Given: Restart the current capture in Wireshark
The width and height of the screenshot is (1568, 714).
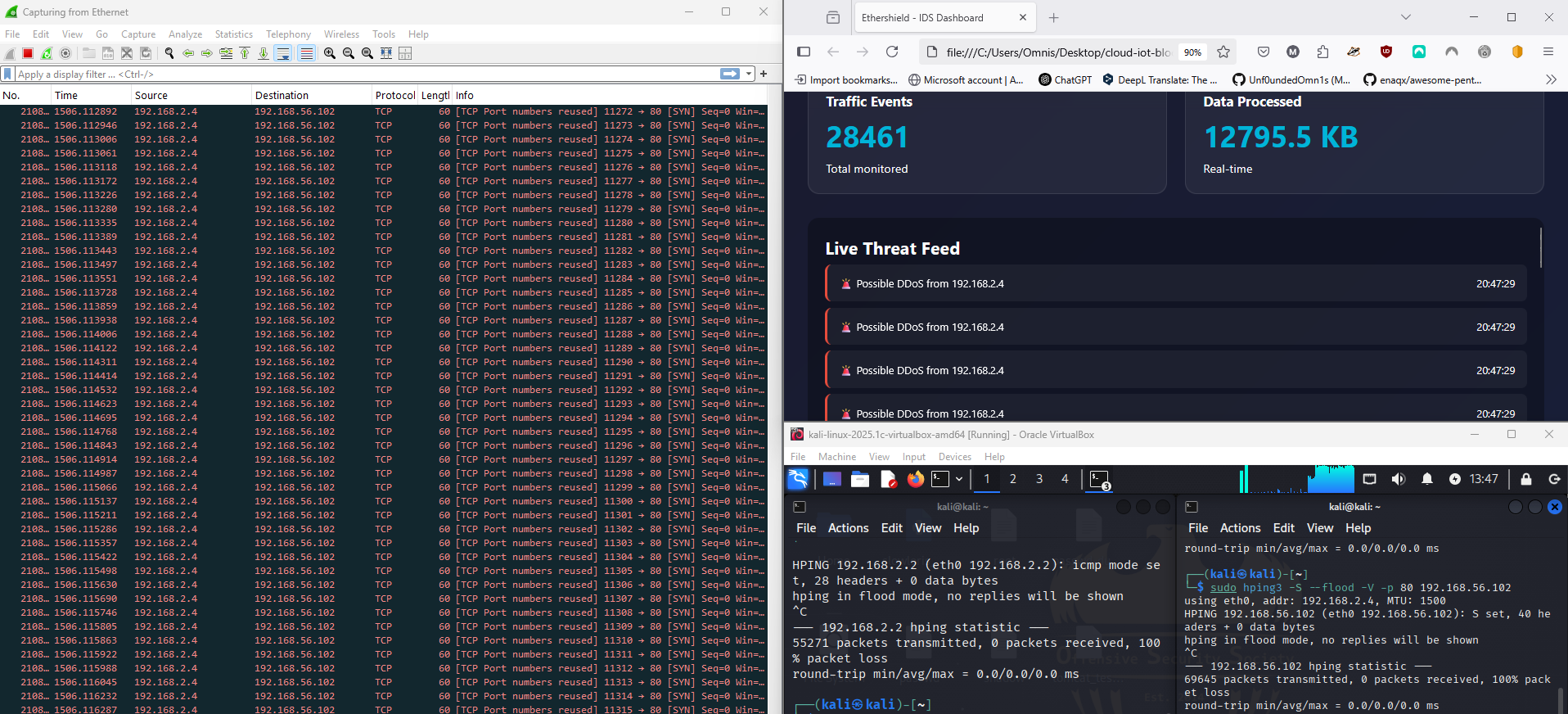Looking at the screenshot, I should pos(47,53).
